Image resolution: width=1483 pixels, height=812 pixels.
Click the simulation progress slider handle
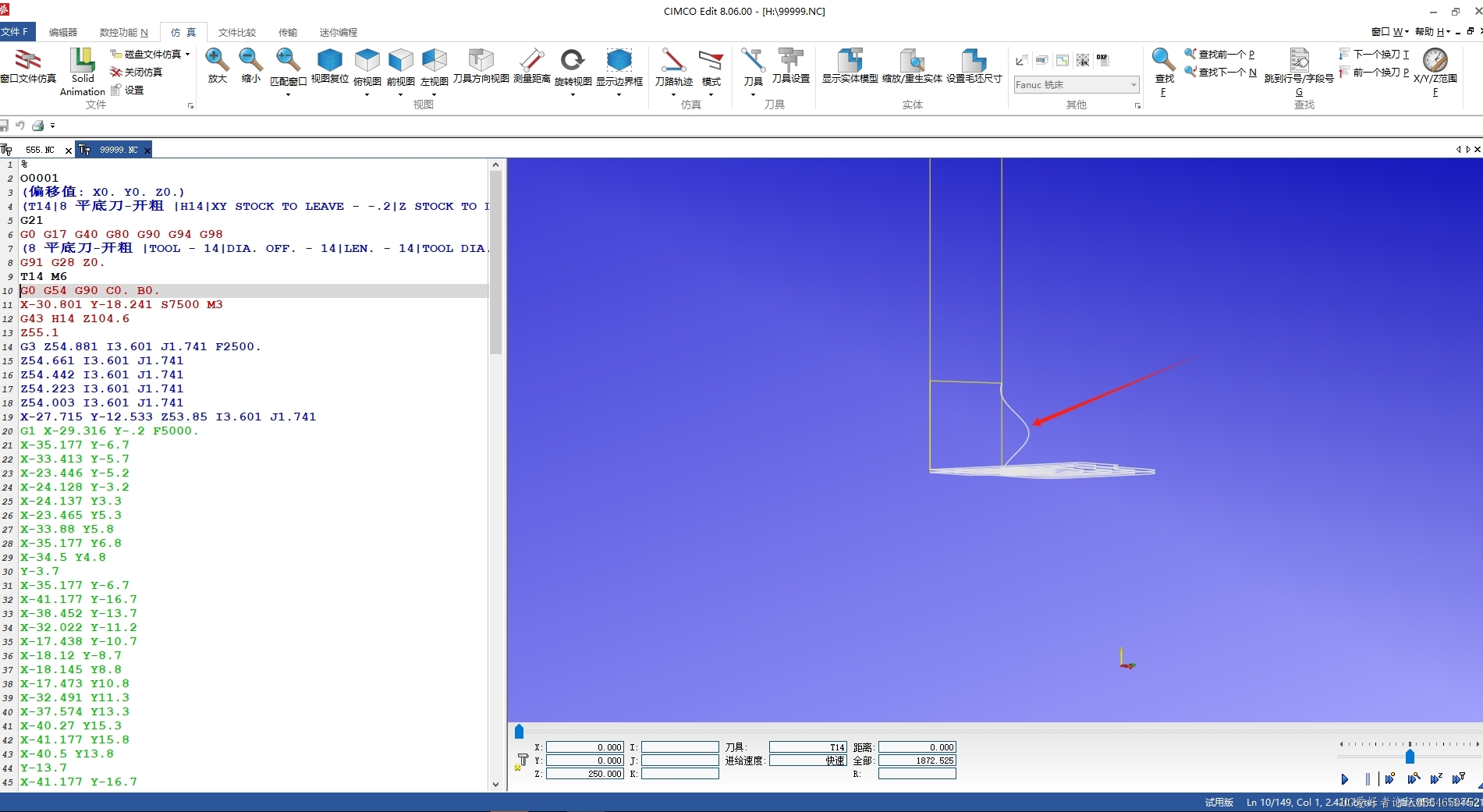coord(519,732)
